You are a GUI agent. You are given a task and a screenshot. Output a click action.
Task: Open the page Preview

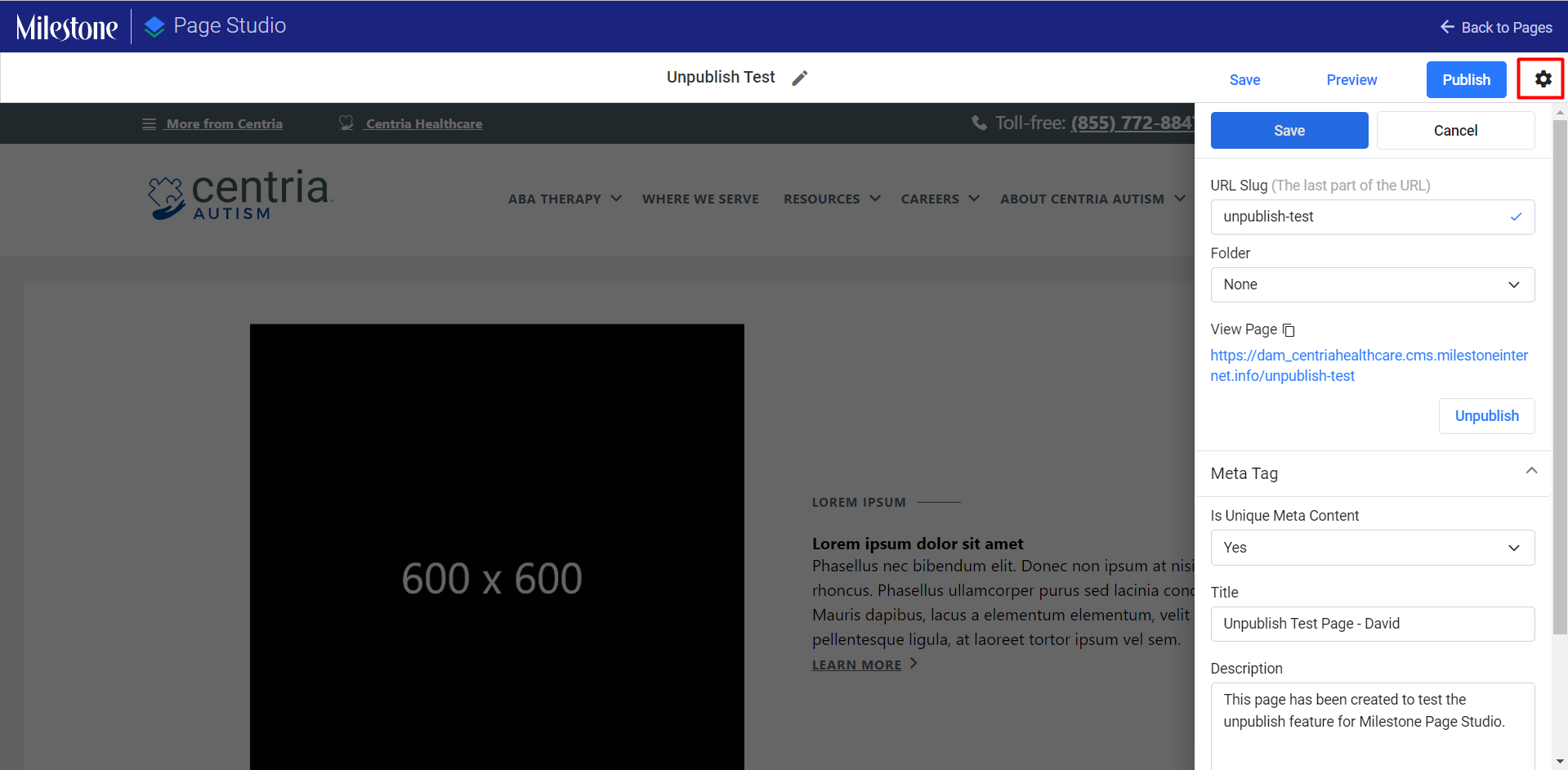click(1351, 80)
